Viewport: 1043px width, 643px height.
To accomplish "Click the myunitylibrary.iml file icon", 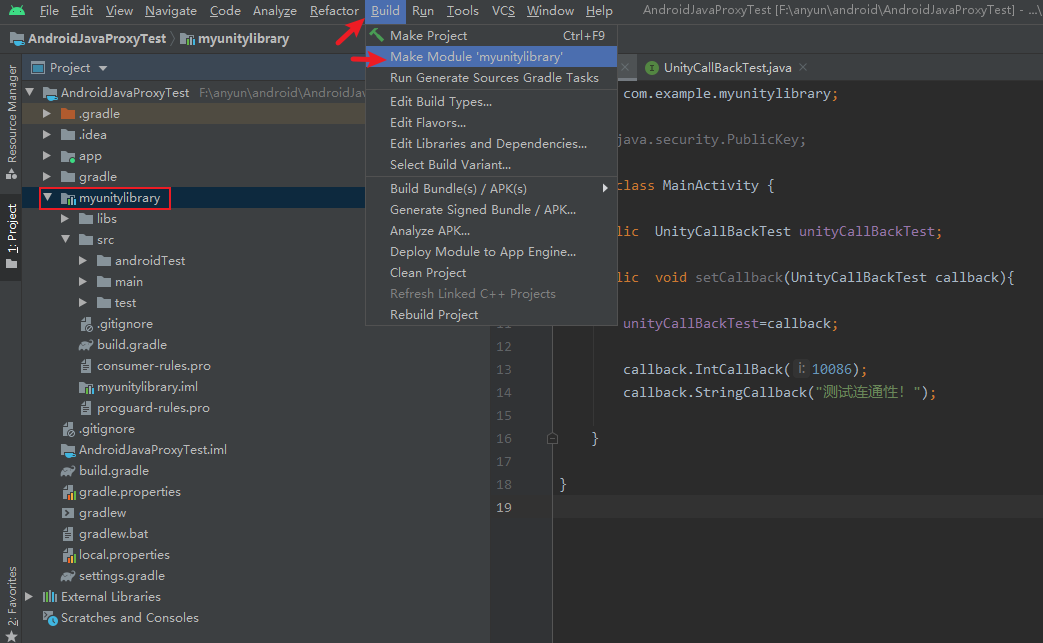I will (x=86, y=387).
